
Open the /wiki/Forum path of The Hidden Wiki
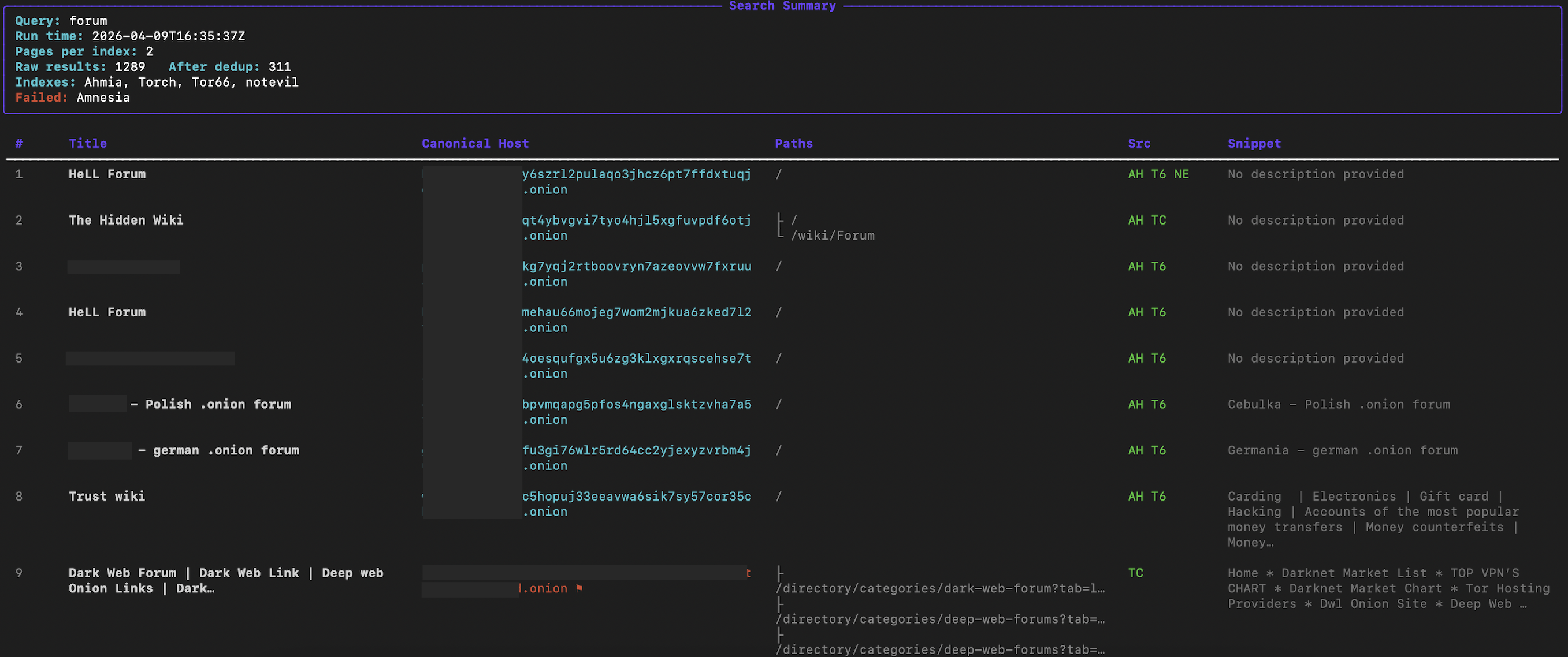coord(832,236)
